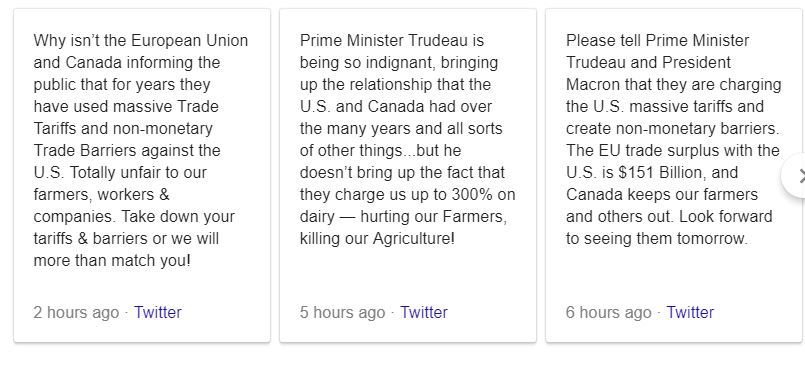Screen dimensions: 805x372
Task: Open the tweet starting 'Prime Minister Trudeau is'
Action: click(408, 139)
